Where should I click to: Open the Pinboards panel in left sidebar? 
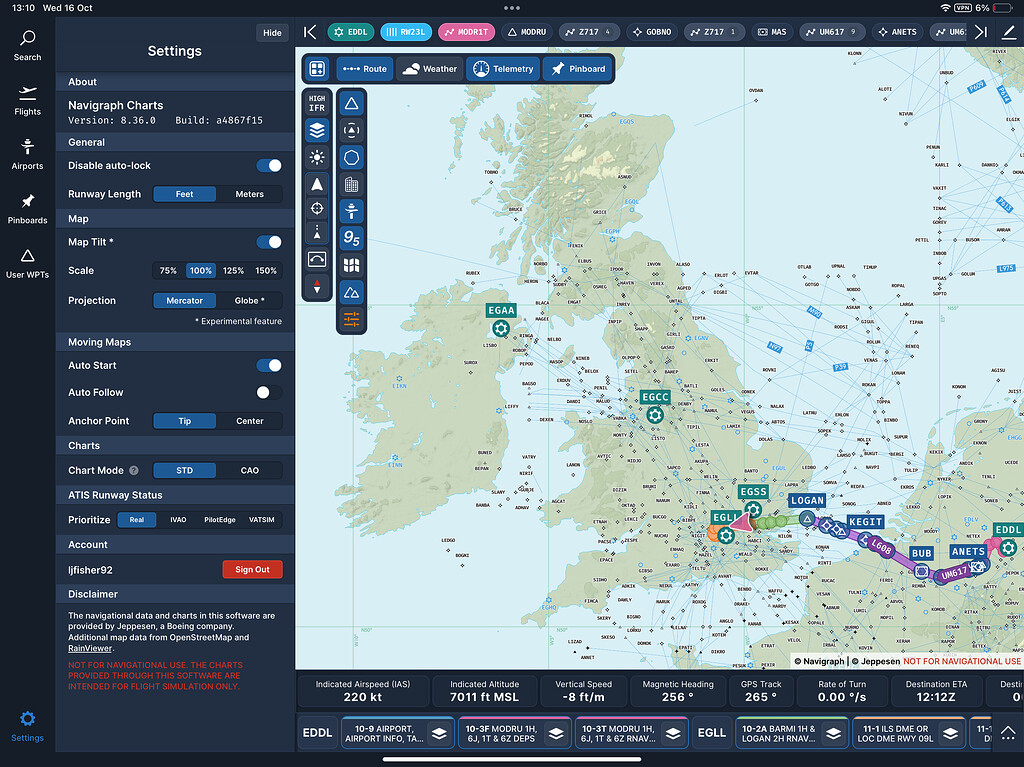point(27,208)
